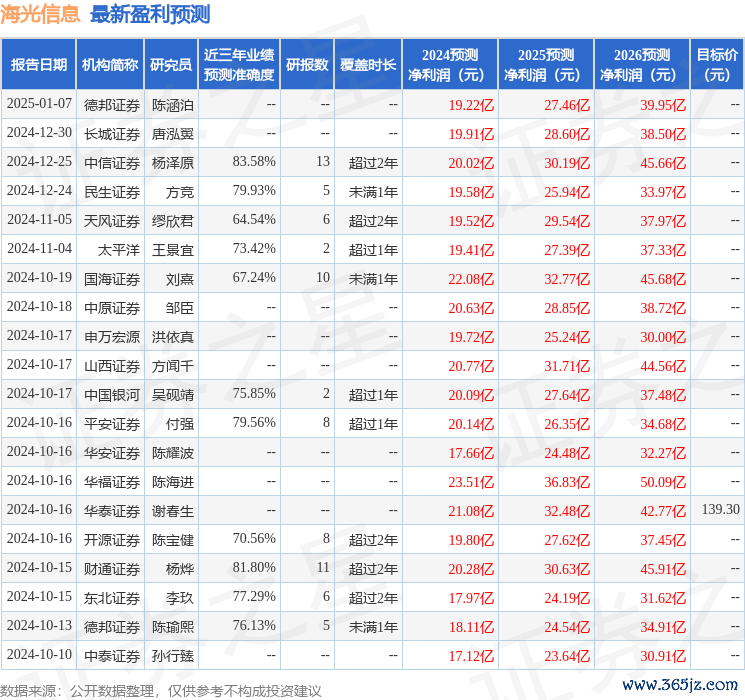Click 2025 forecast 28.60亿
Image resolution: width=745 pixels, height=700 pixels.
click(567, 134)
